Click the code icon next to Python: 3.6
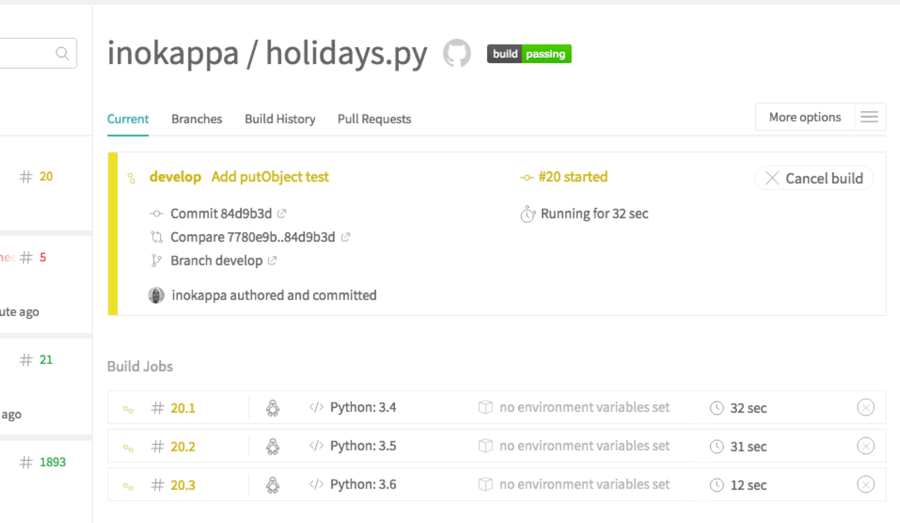The height and width of the screenshot is (523, 900). (316, 484)
